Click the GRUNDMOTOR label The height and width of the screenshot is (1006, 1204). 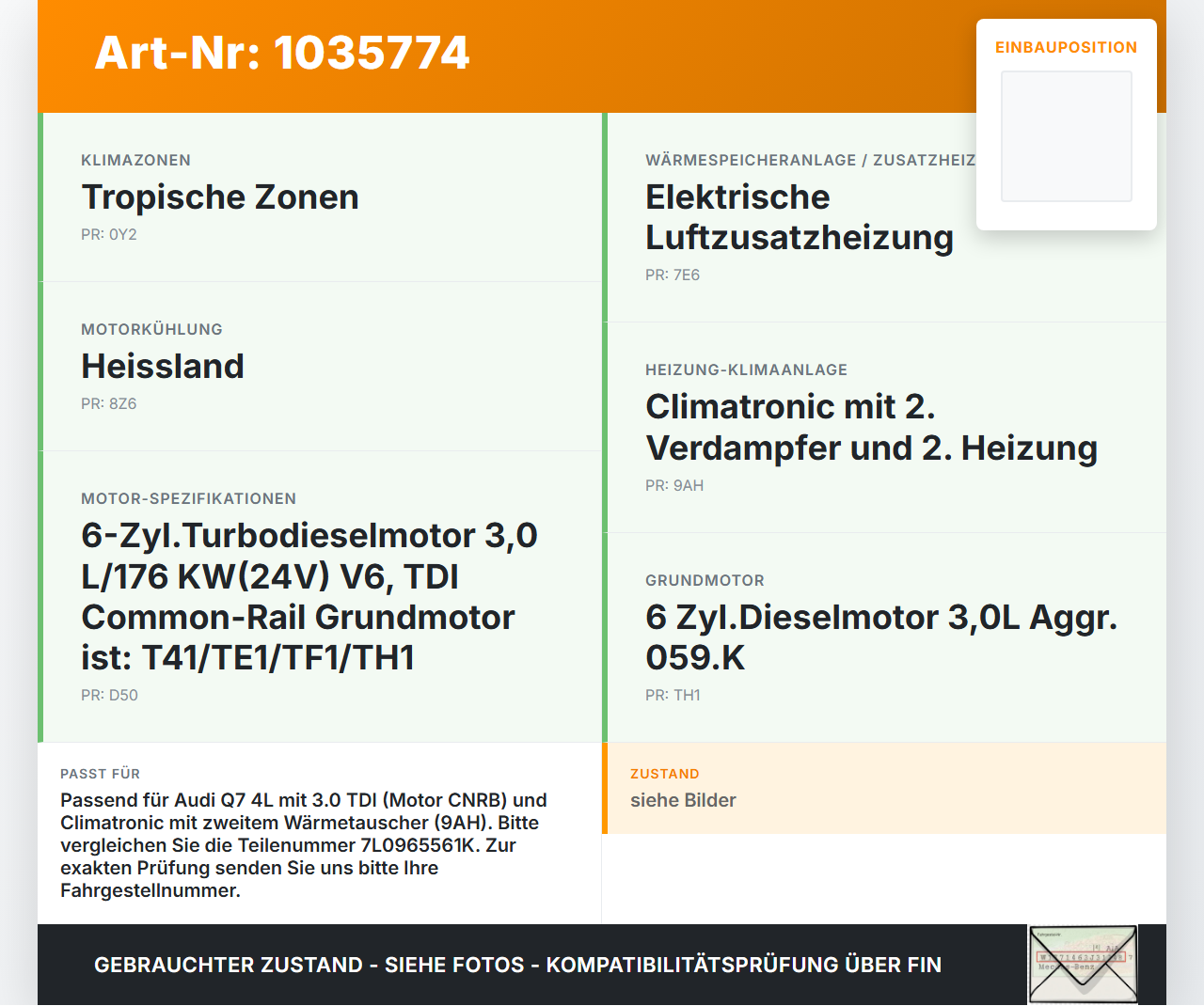[705, 581]
